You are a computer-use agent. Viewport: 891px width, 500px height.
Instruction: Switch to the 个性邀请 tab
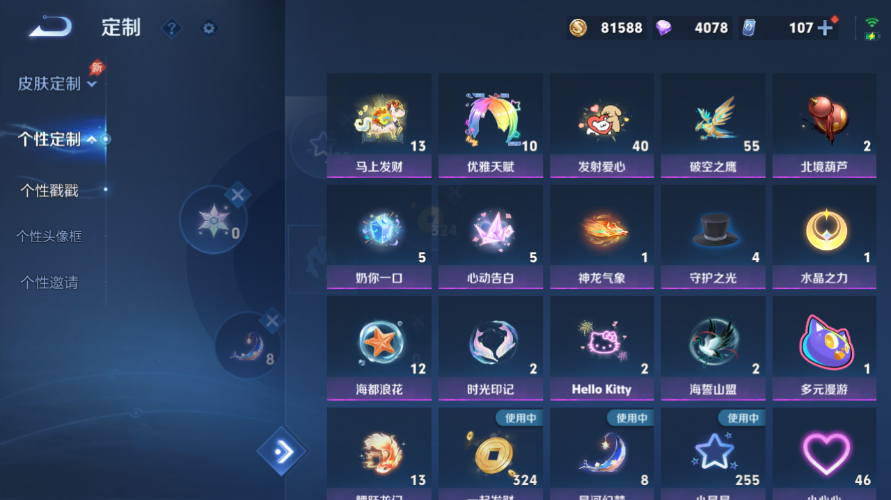click(x=49, y=282)
